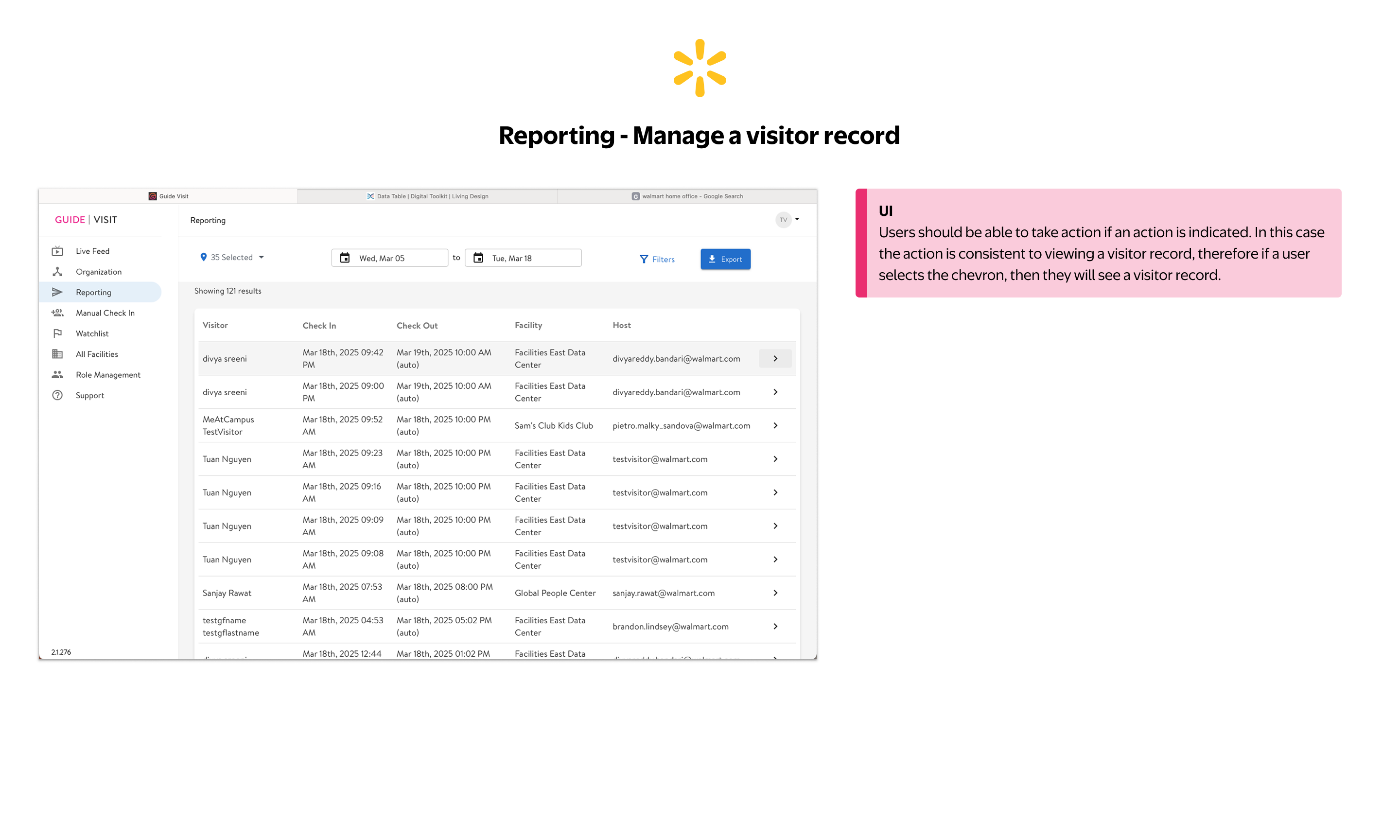The image size is (1400, 840).
Task: Select Reporting in the sidebar
Action: click(101, 292)
